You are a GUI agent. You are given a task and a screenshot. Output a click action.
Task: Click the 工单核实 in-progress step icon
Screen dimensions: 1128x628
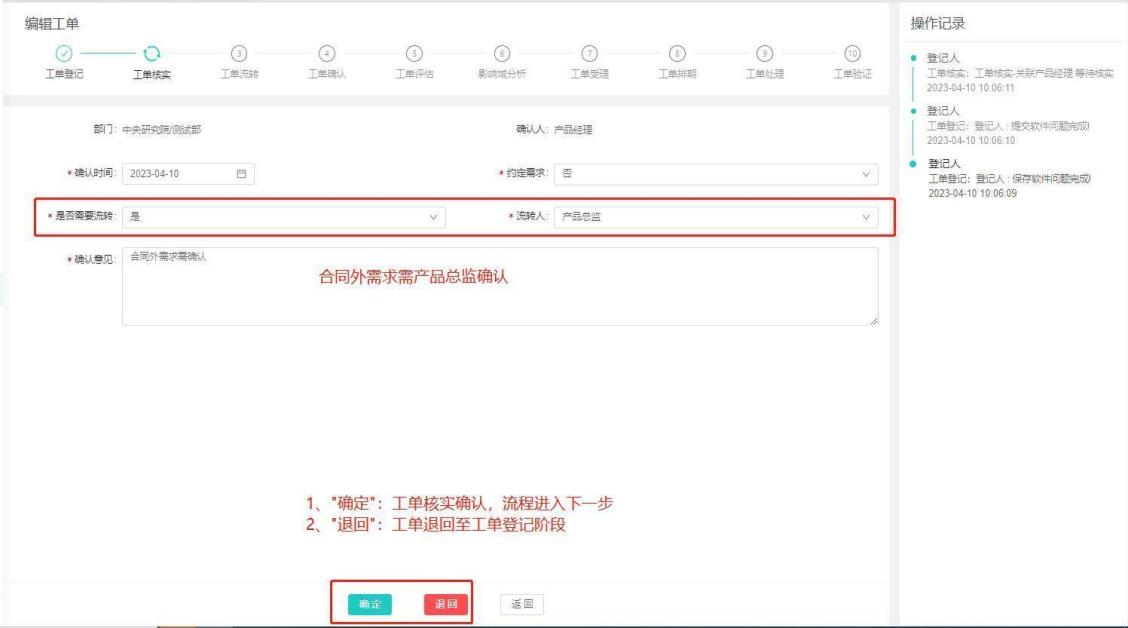coord(151,53)
